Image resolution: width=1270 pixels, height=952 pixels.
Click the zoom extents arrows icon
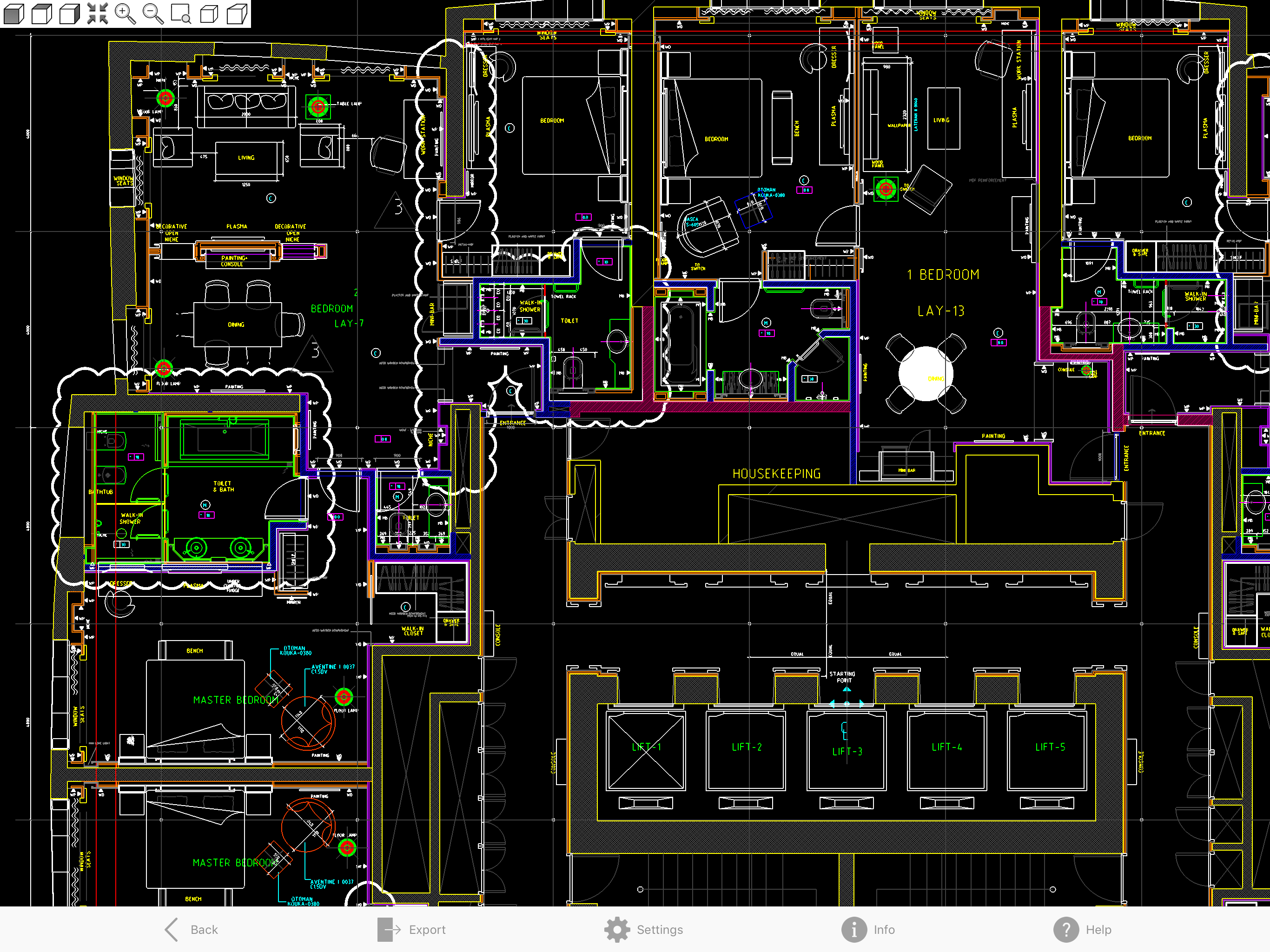(x=97, y=13)
